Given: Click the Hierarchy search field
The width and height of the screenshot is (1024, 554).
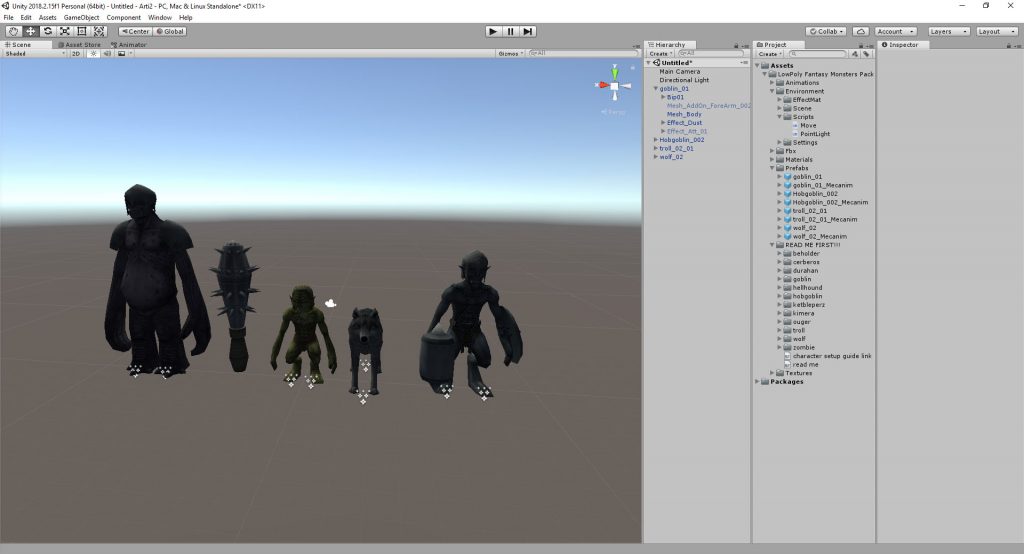Looking at the screenshot, I should click(711, 54).
